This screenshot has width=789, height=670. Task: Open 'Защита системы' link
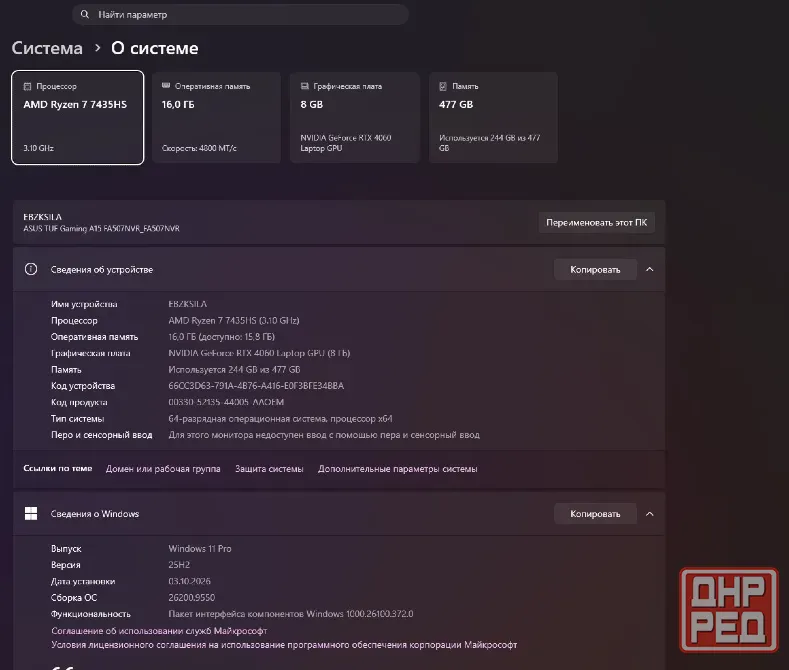pyautogui.click(x=269, y=469)
